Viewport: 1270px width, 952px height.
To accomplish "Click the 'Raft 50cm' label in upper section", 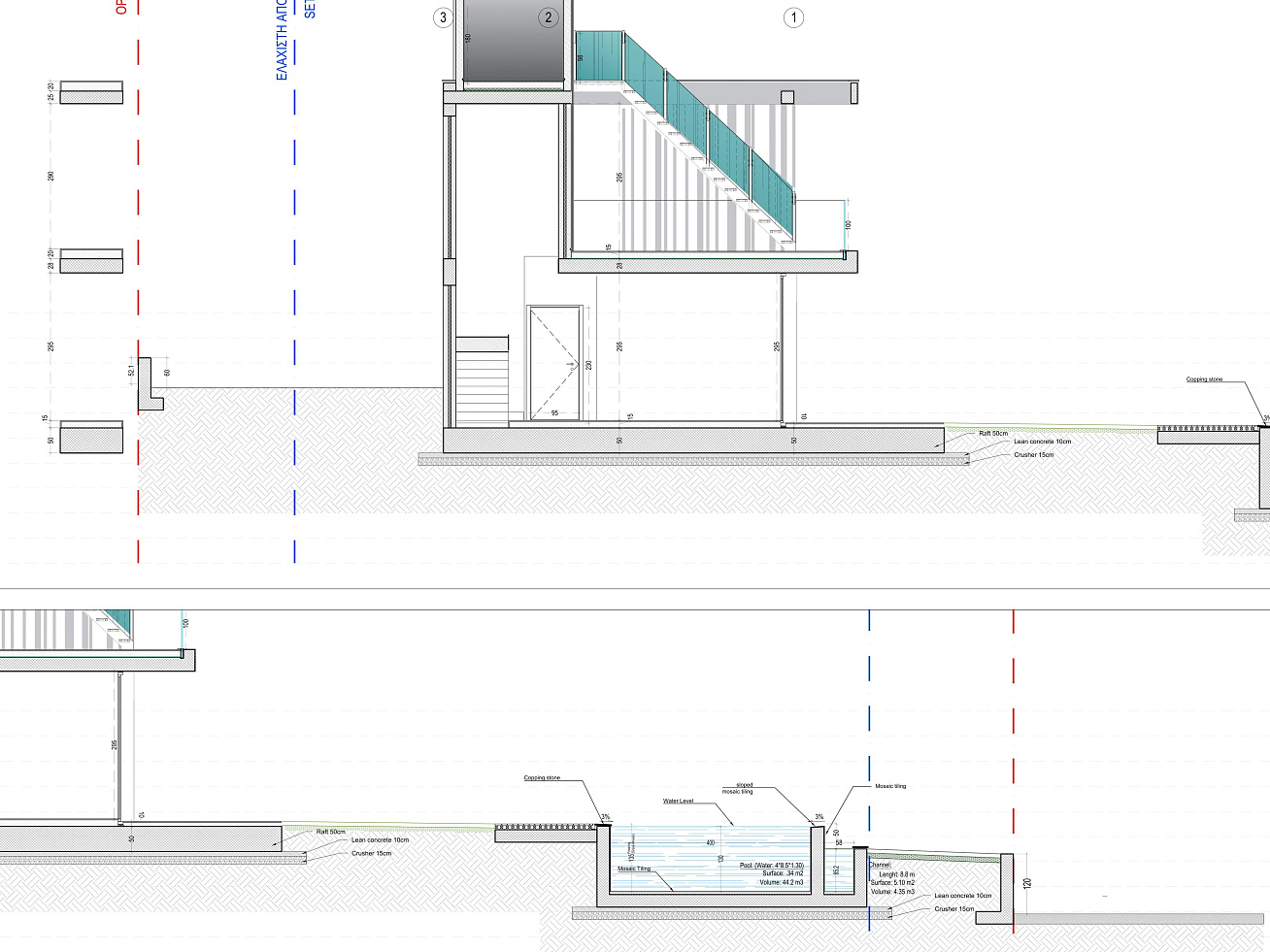I will pos(992,434).
